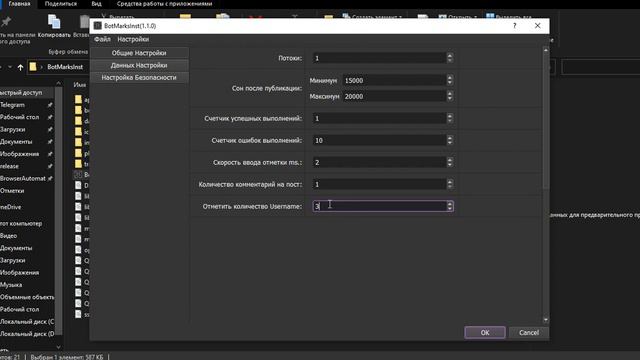Adjust the Количество комментарий на пост spinner
The width and height of the screenshot is (640, 360).
click(449, 184)
